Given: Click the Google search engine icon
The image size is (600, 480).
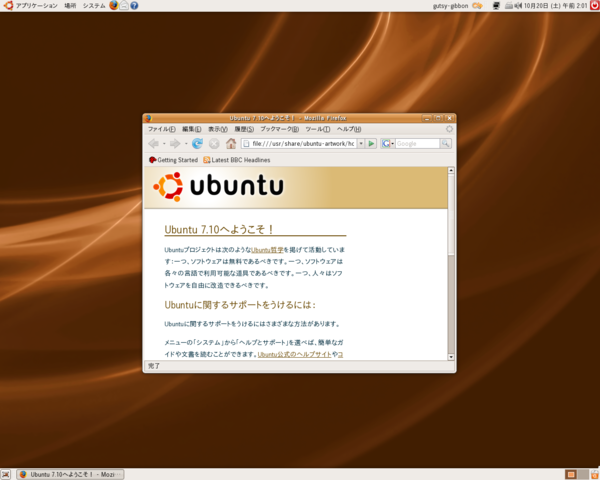Looking at the screenshot, I should point(386,144).
